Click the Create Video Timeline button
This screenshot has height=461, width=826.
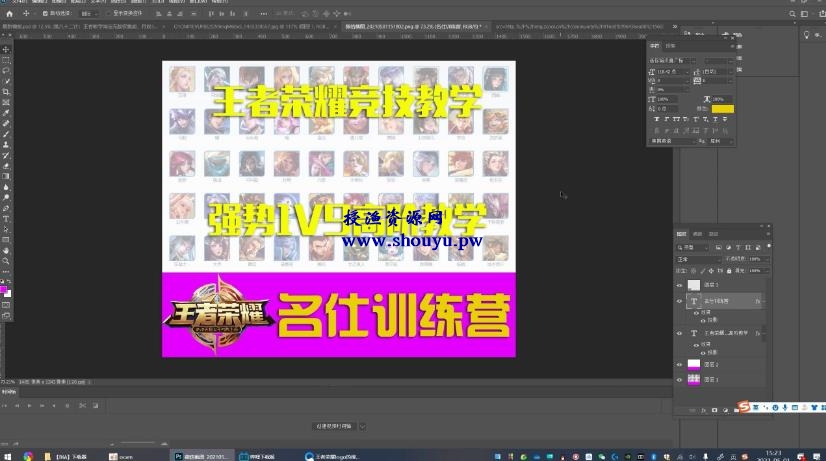point(334,426)
